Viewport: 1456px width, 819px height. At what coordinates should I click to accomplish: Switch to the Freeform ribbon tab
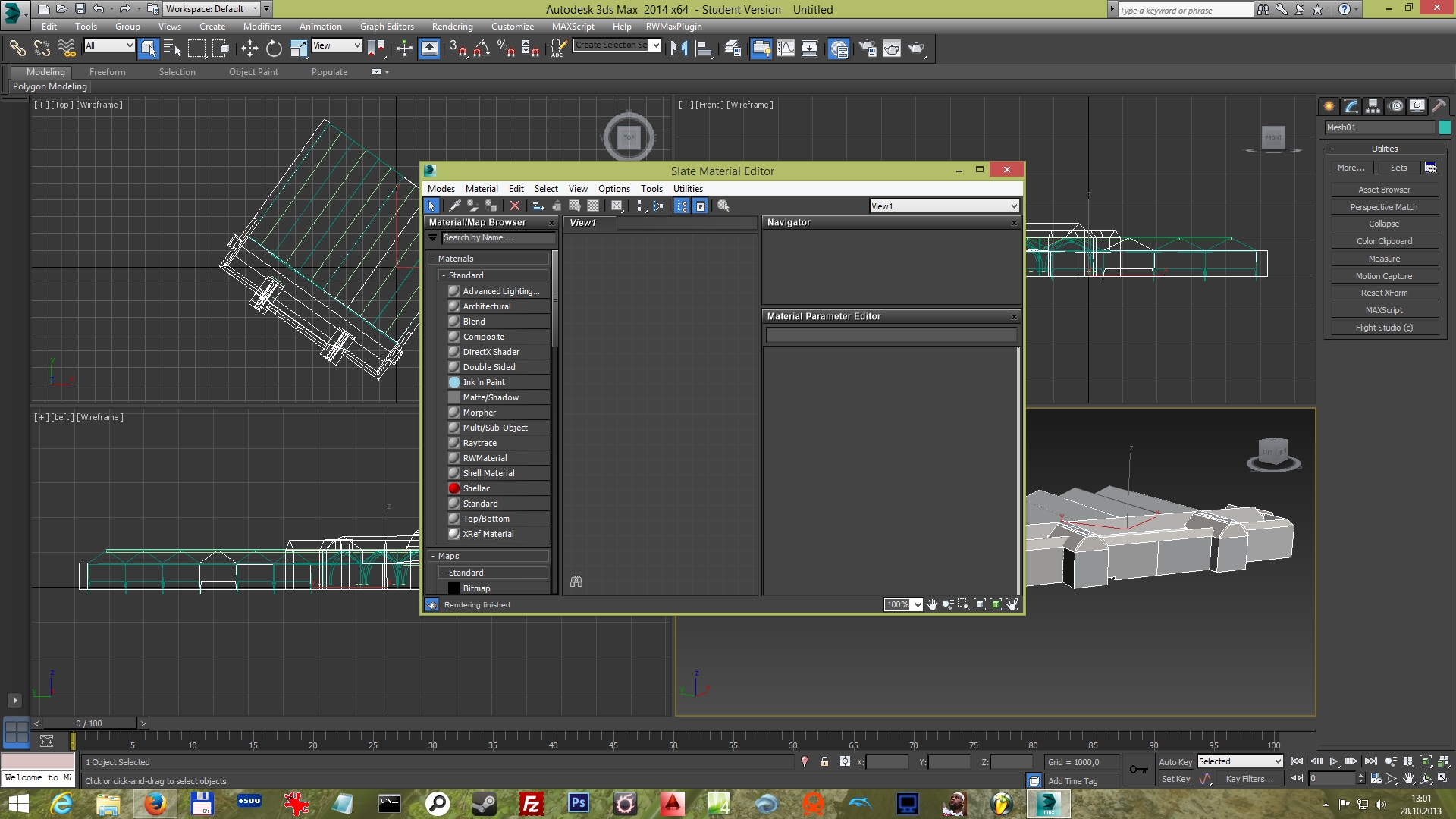pos(107,72)
